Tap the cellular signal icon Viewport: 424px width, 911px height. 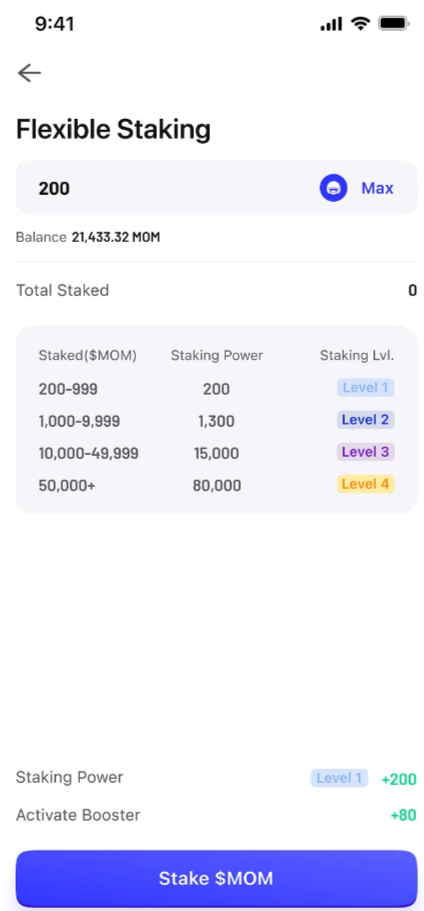[x=331, y=24]
